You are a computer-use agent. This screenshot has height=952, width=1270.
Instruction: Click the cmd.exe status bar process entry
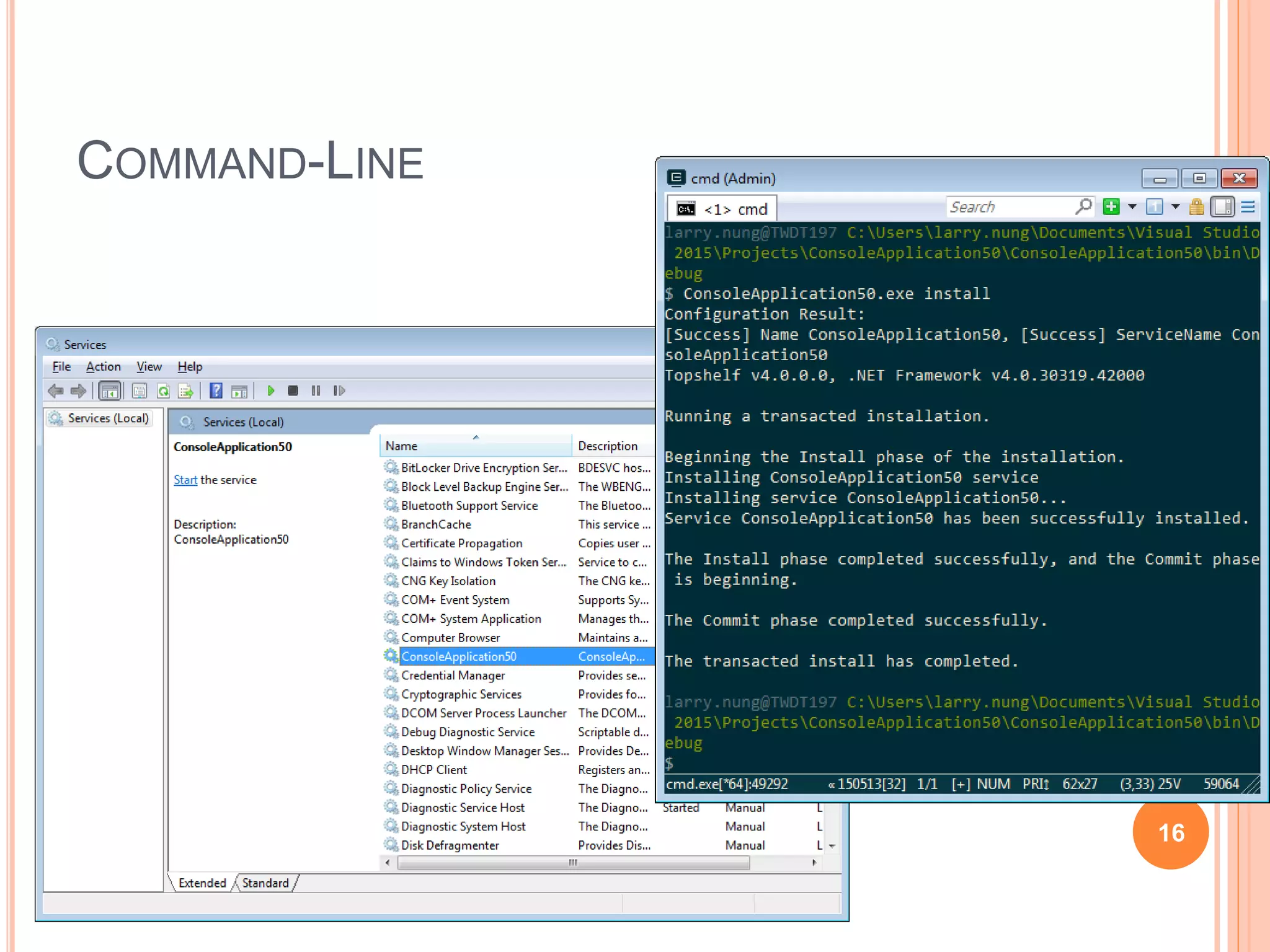click(727, 785)
